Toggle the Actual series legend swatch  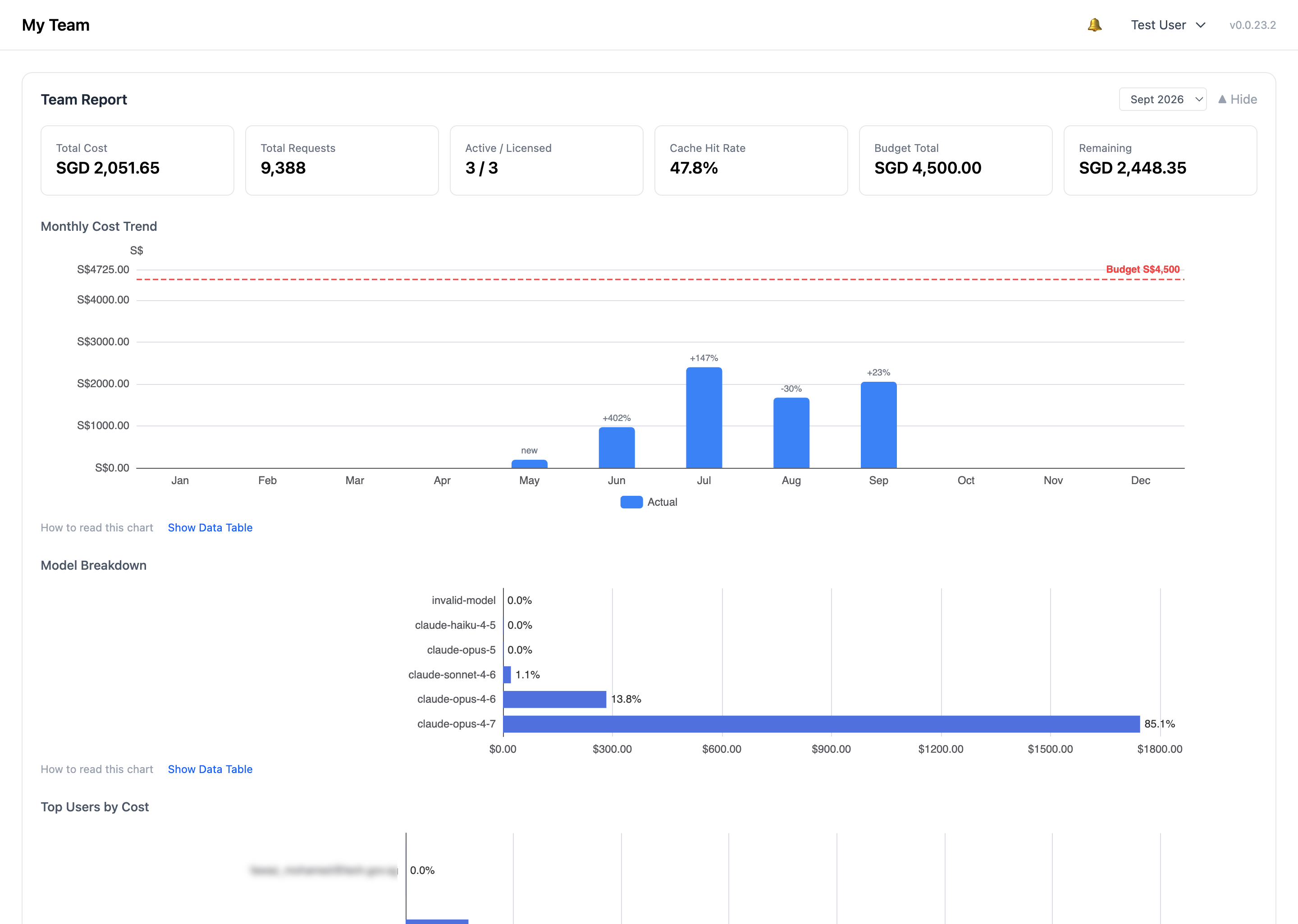[x=631, y=502]
